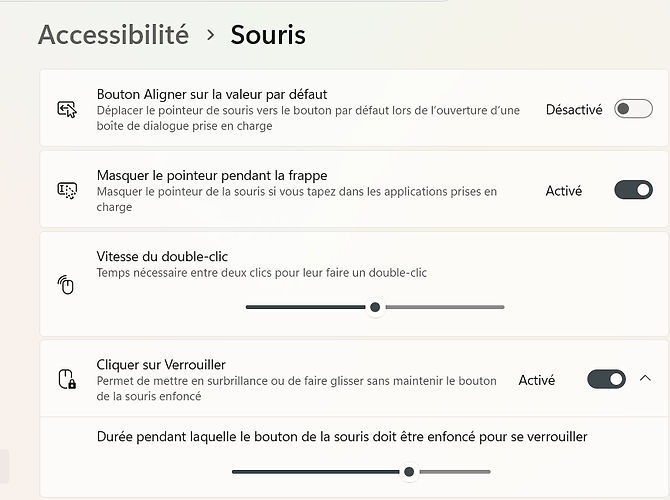This screenshot has width=670, height=500.
Task: Click the left end of lock duration track
Action: pos(235,472)
